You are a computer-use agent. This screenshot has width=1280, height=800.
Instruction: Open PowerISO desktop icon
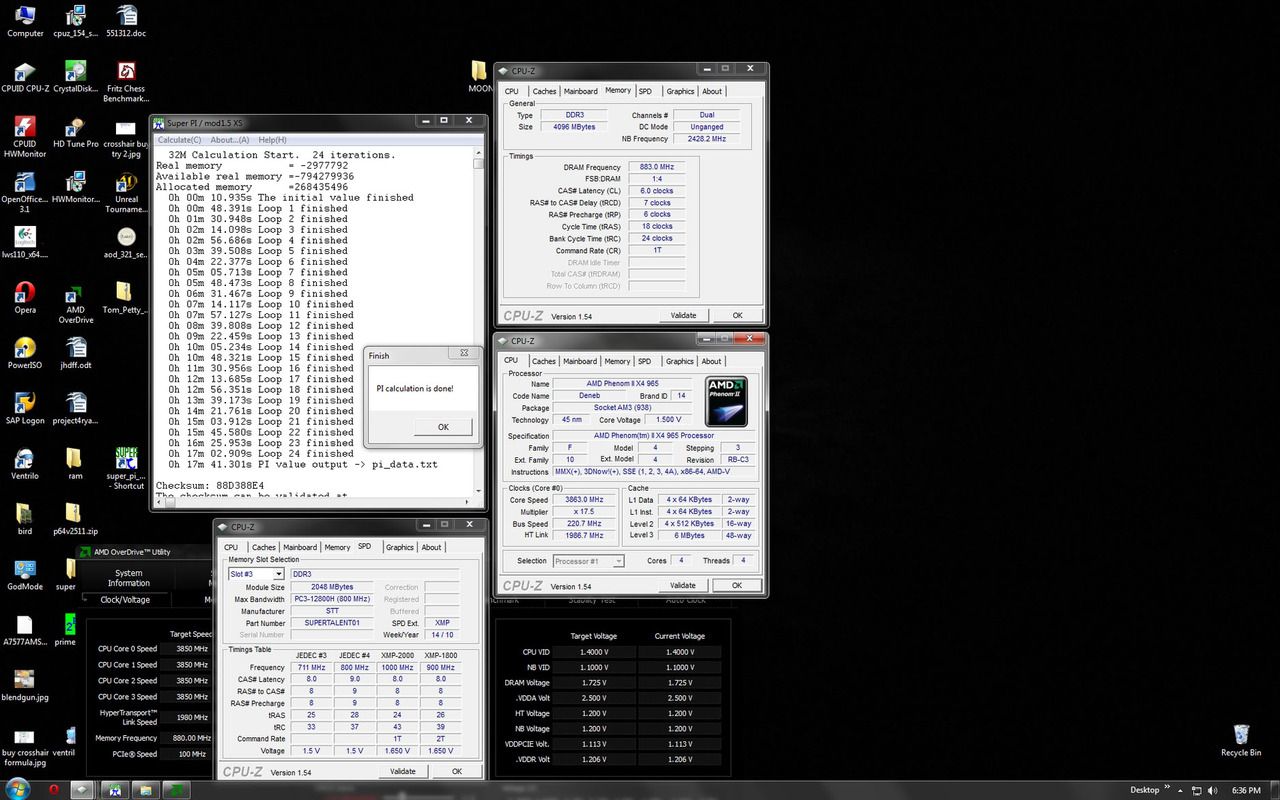pyautogui.click(x=25, y=353)
